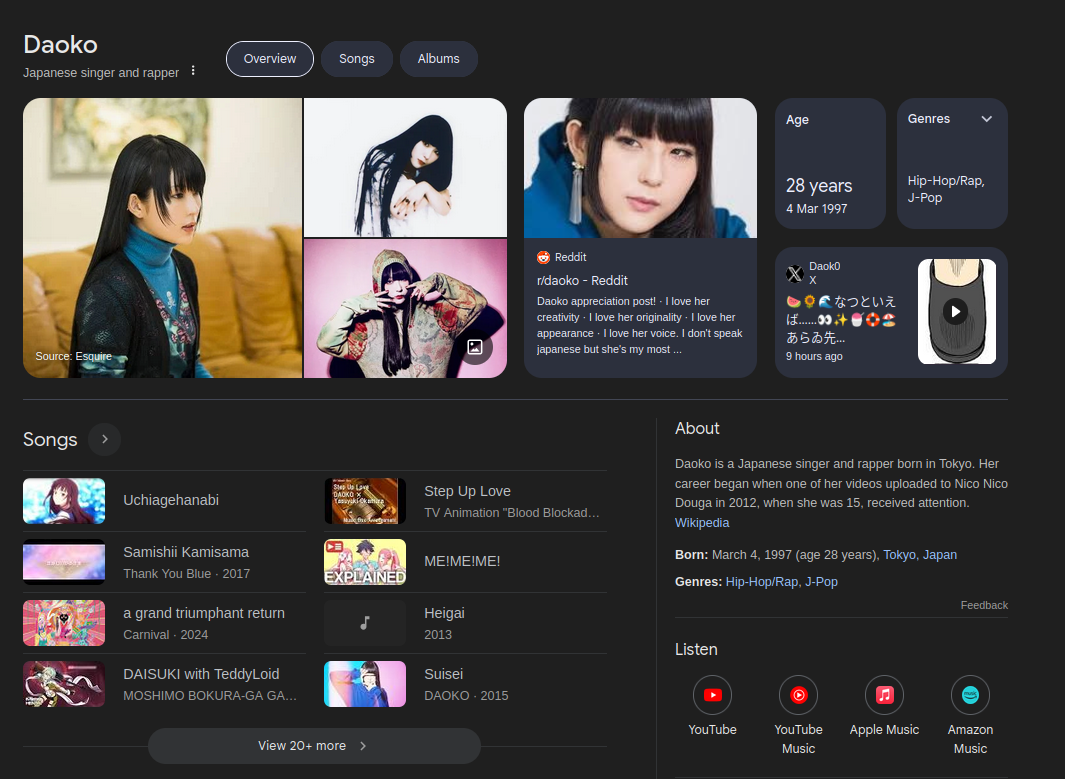The image size is (1065, 779).
Task: Click the Daoko appreciation post snippet text
Action: [639, 325]
